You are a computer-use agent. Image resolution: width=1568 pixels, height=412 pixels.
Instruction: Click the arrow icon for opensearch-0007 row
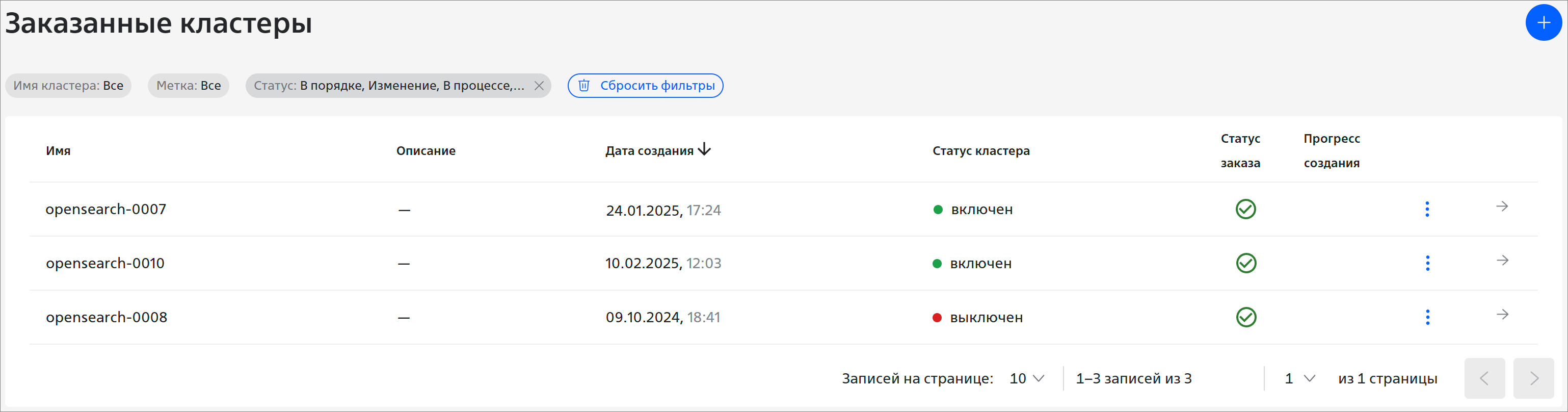(x=1502, y=207)
